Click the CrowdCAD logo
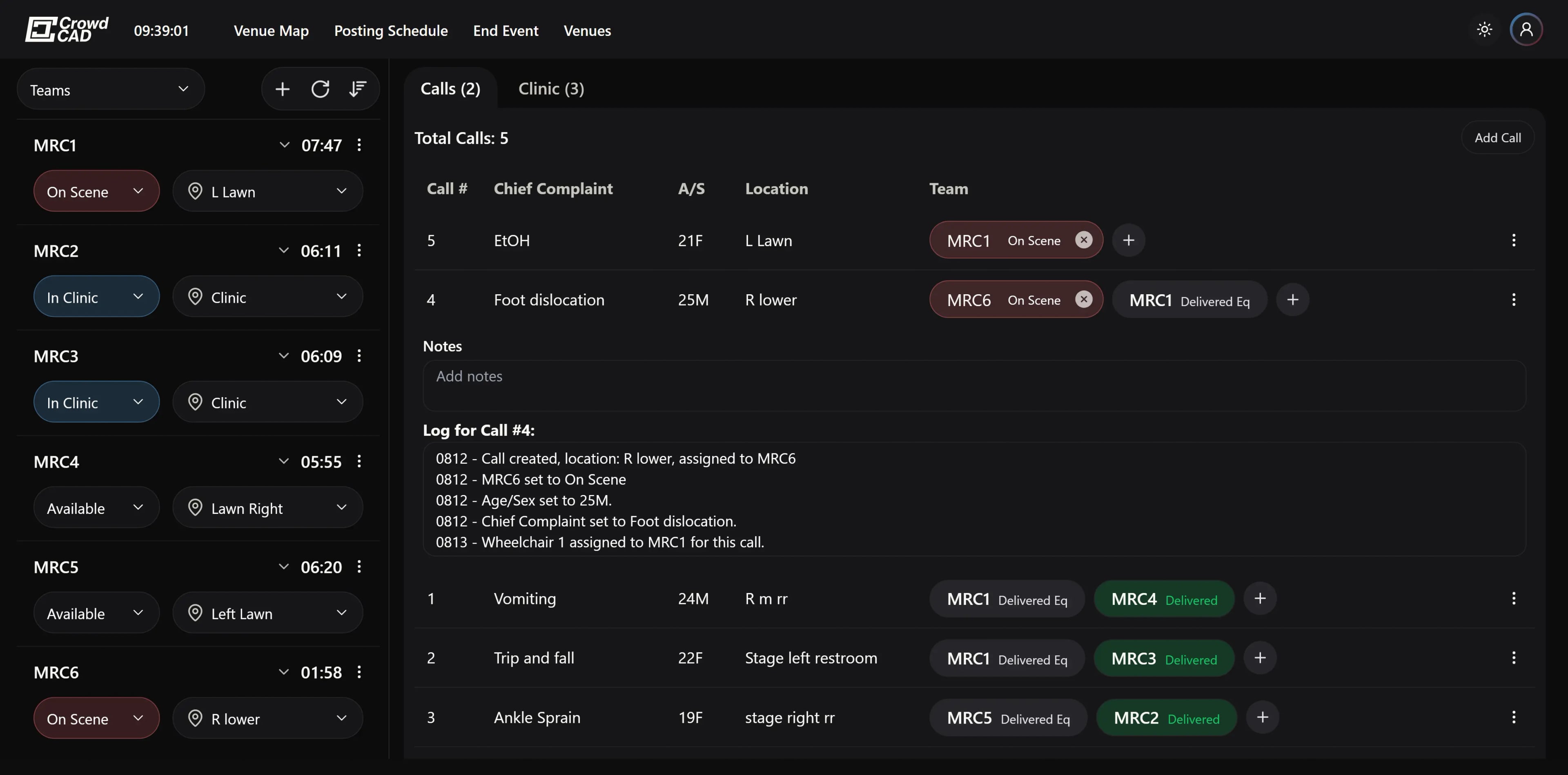Screen dimensions: 1568x775 [x=66, y=29]
